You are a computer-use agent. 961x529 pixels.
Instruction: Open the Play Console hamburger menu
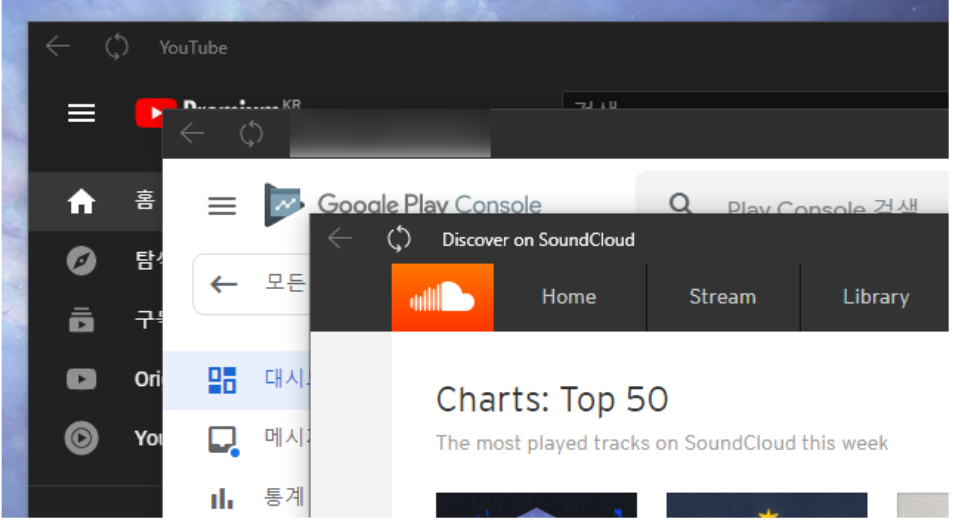222,206
